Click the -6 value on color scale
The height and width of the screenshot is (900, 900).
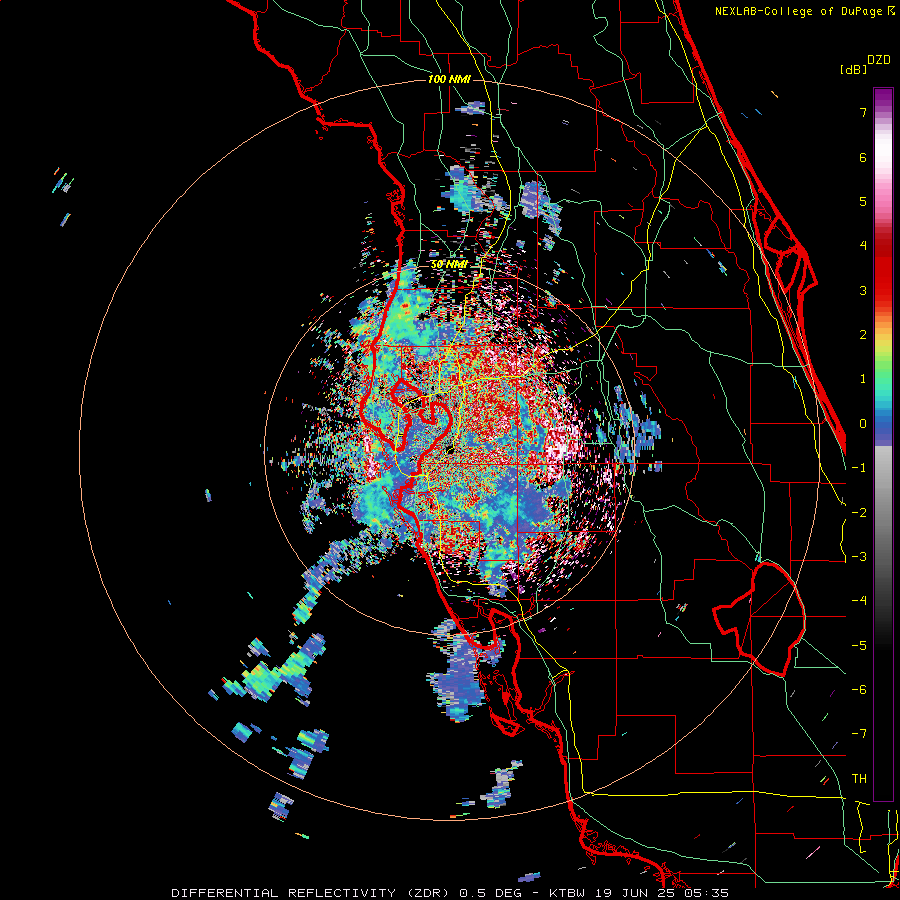(x=859, y=690)
